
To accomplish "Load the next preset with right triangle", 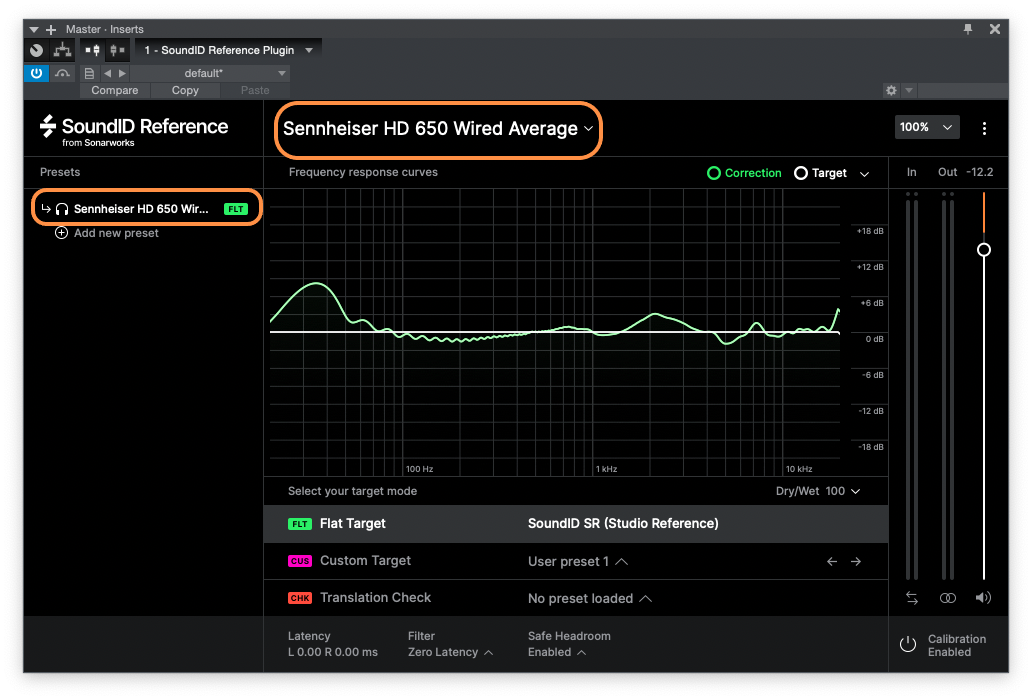I will [x=122, y=73].
